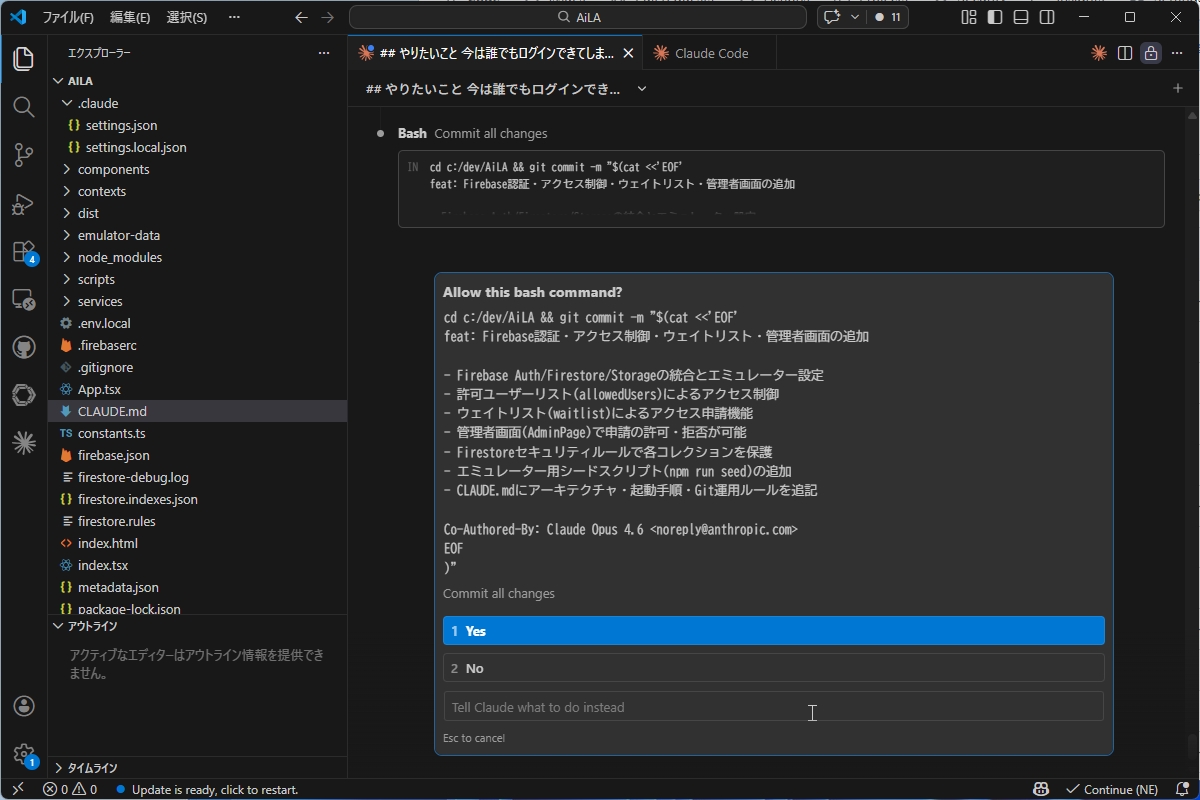
Task: Toggle the bottom panel visibility
Action: click(x=1020, y=17)
